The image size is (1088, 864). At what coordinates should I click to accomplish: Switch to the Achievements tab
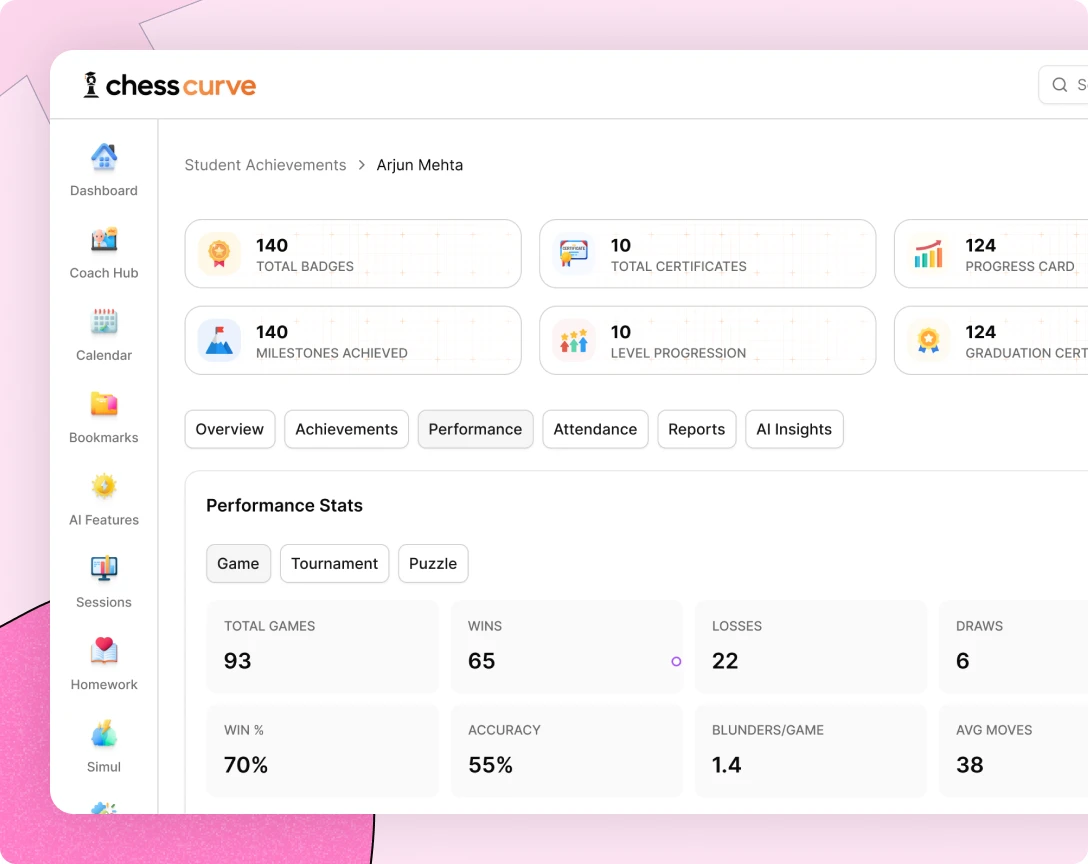[x=346, y=430]
